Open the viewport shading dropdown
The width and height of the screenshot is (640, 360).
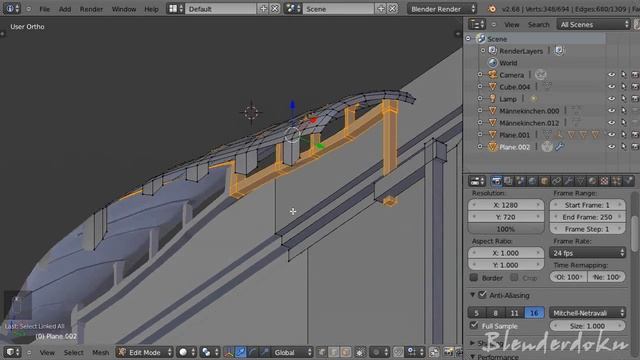(x=187, y=352)
